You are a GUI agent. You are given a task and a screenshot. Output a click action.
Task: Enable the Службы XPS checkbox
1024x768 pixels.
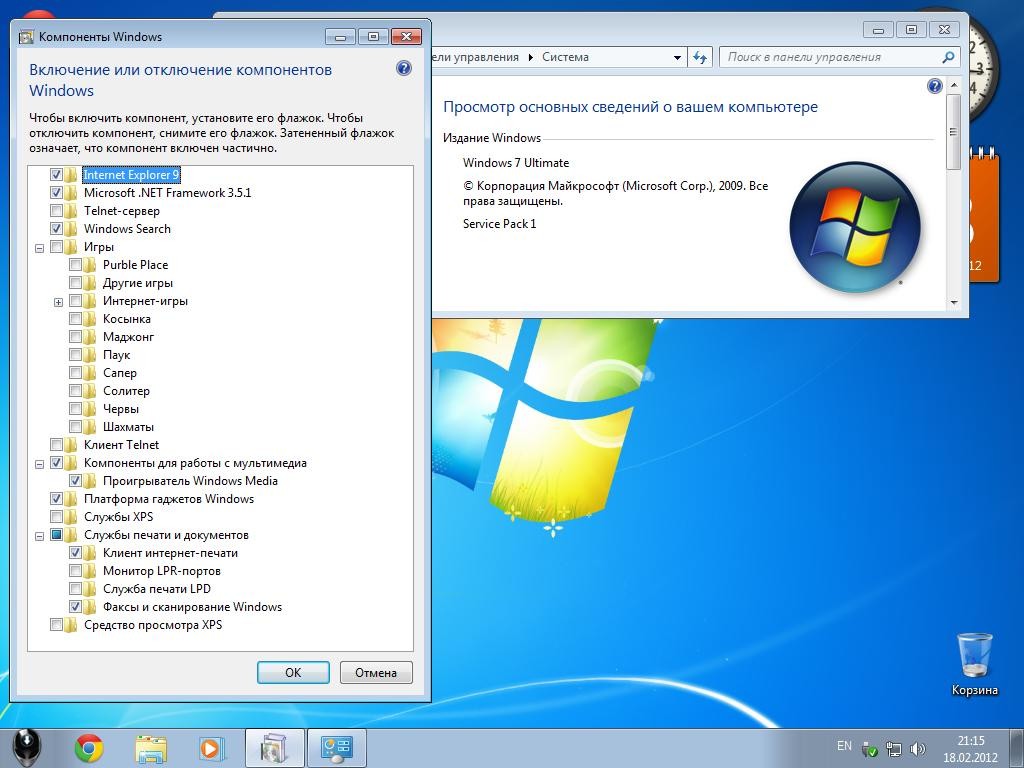tap(56, 517)
